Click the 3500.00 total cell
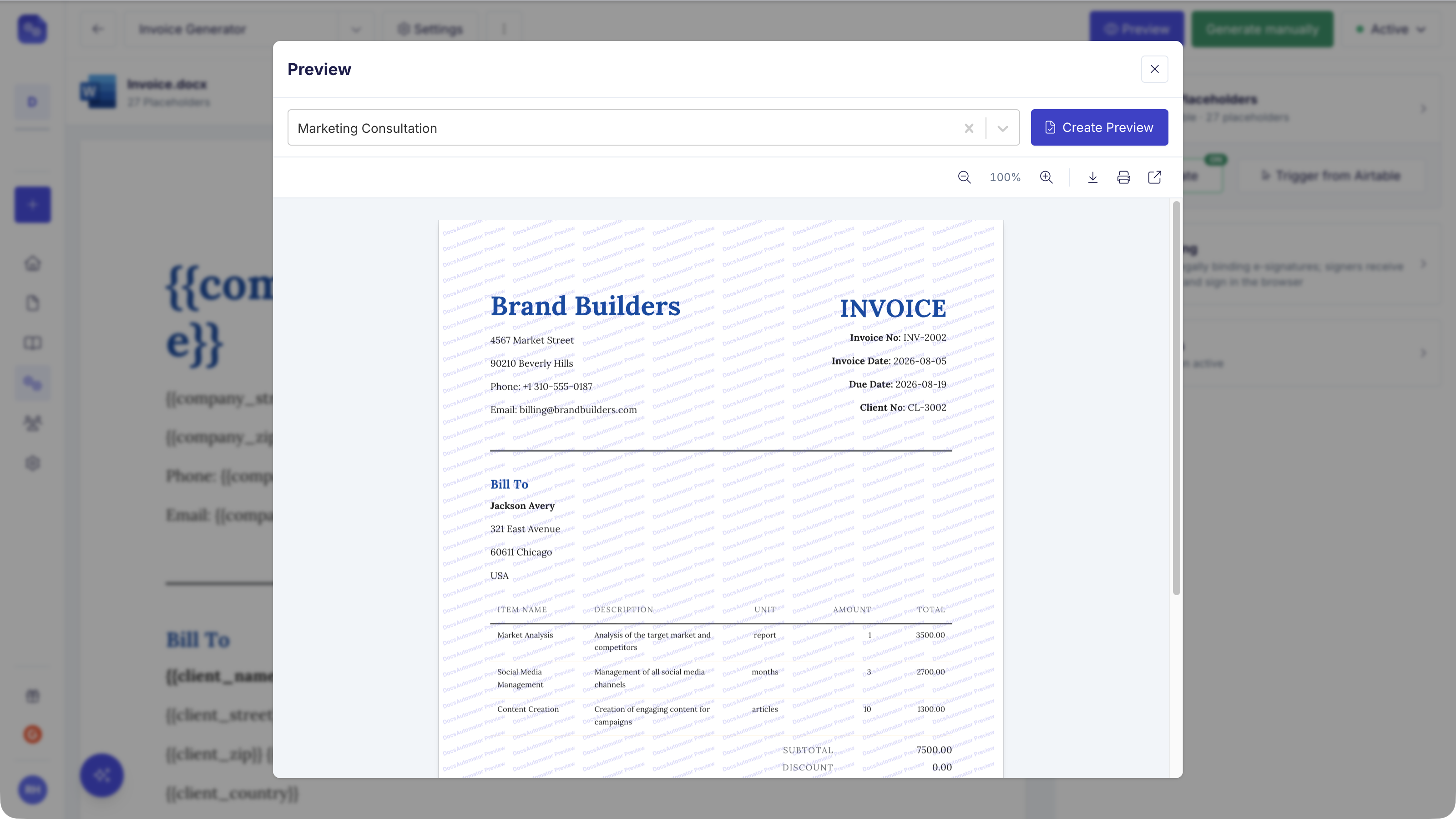Image resolution: width=1456 pixels, height=819 pixels. 930,635
